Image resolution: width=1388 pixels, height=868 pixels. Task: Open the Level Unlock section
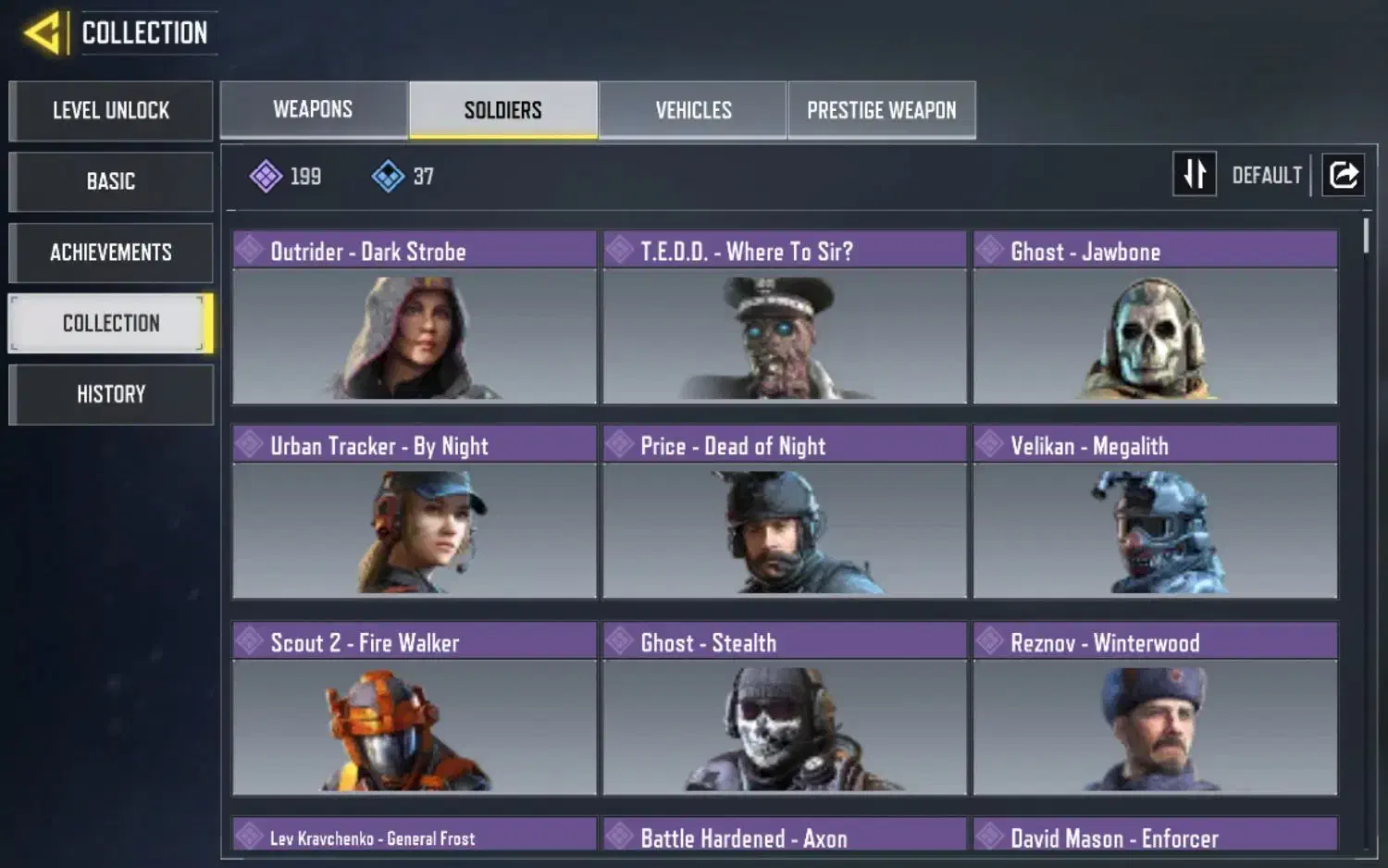(111, 111)
